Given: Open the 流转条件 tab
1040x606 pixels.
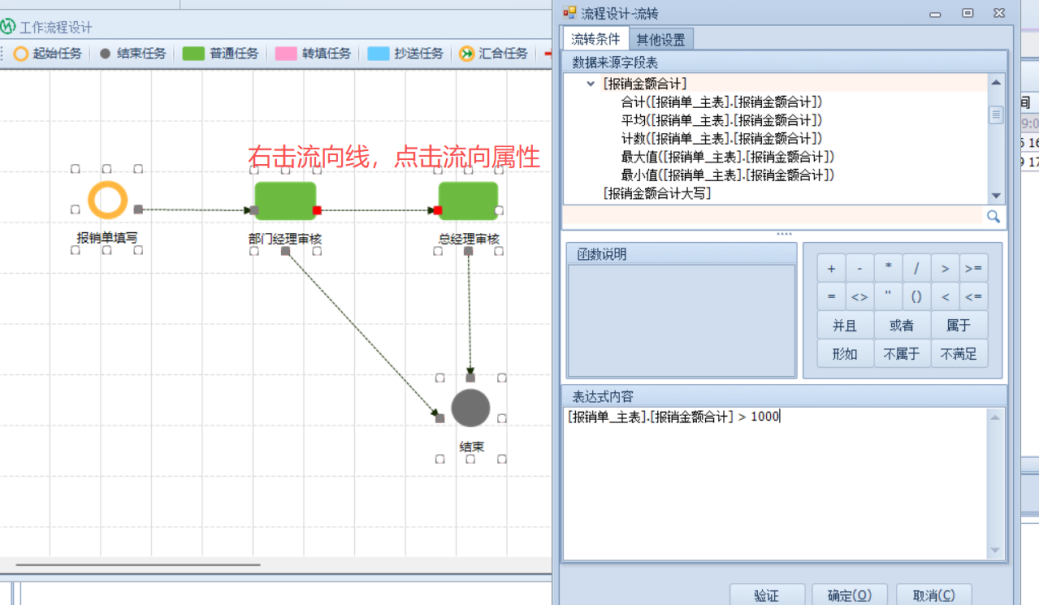Looking at the screenshot, I should 596,39.
